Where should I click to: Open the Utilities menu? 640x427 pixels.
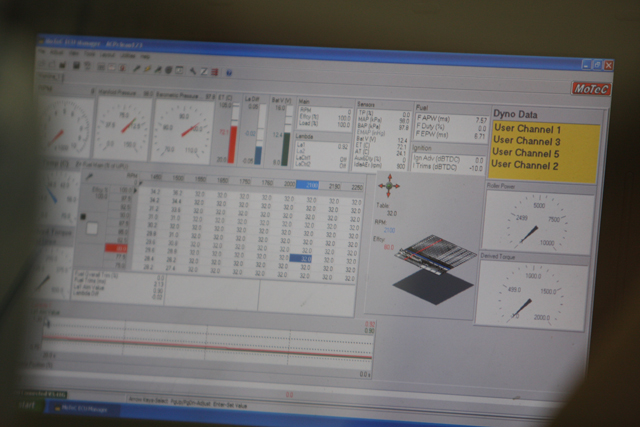pyautogui.click(x=128, y=56)
